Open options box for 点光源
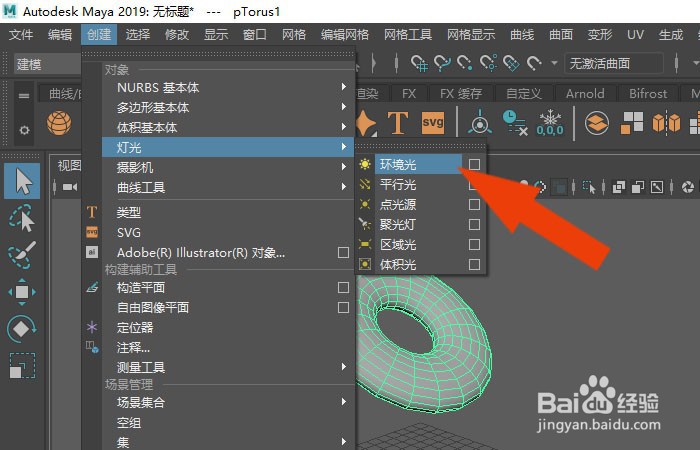The height and width of the screenshot is (450, 700). pyautogui.click(x=475, y=204)
